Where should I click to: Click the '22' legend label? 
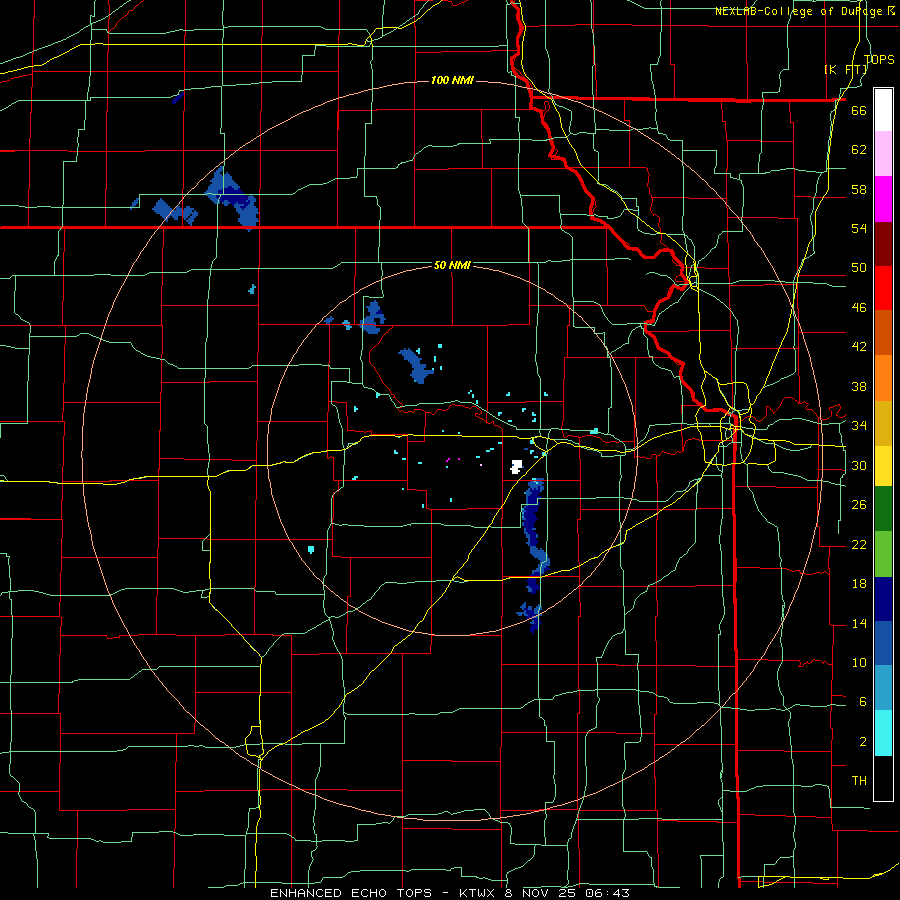tap(859, 544)
